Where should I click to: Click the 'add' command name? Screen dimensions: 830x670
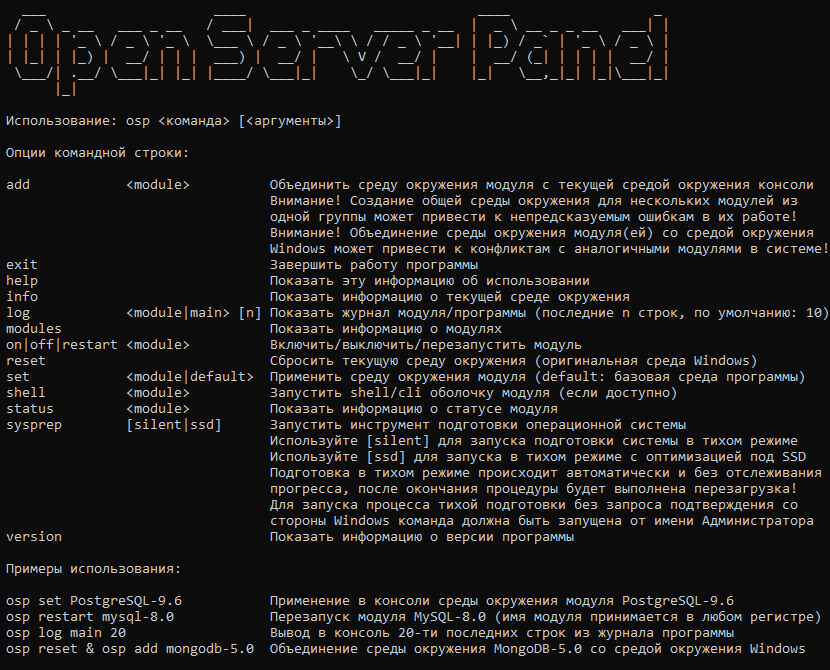click(x=18, y=185)
